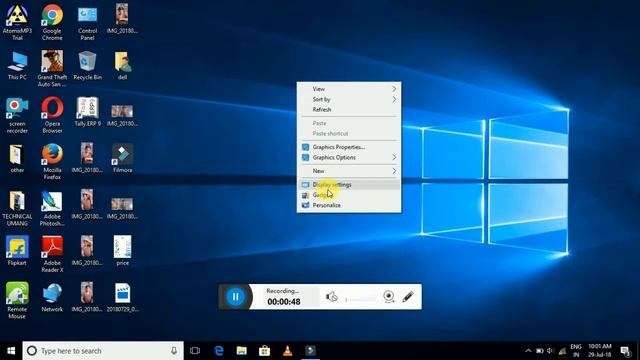The height and width of the screenshot is (360, 640).
Task: Select the Adobe Reader X shortcut
Action: pos(52,255)
